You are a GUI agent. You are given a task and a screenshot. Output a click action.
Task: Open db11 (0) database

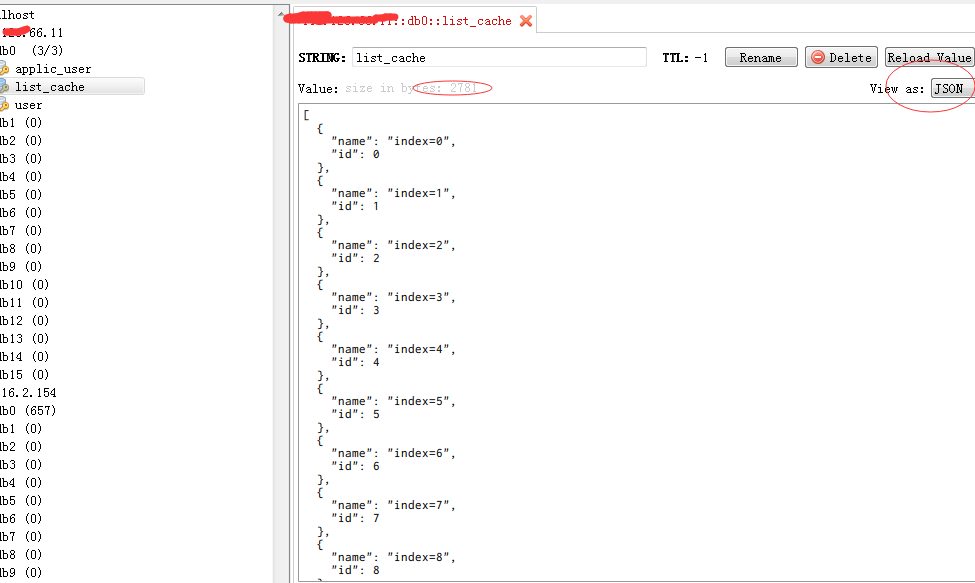click(24, 302)
